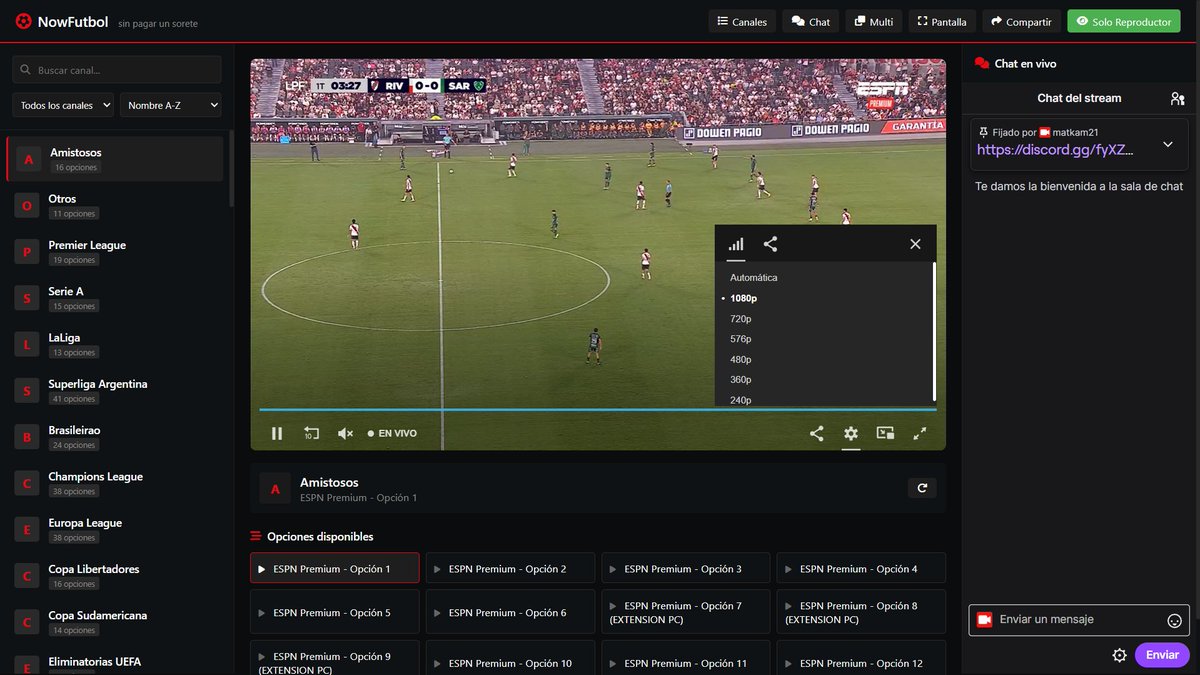The width and height of the screenshot is (1200, 675).
Task: Click the reload stream icon next to Amistosos
Action: point(921,487)
